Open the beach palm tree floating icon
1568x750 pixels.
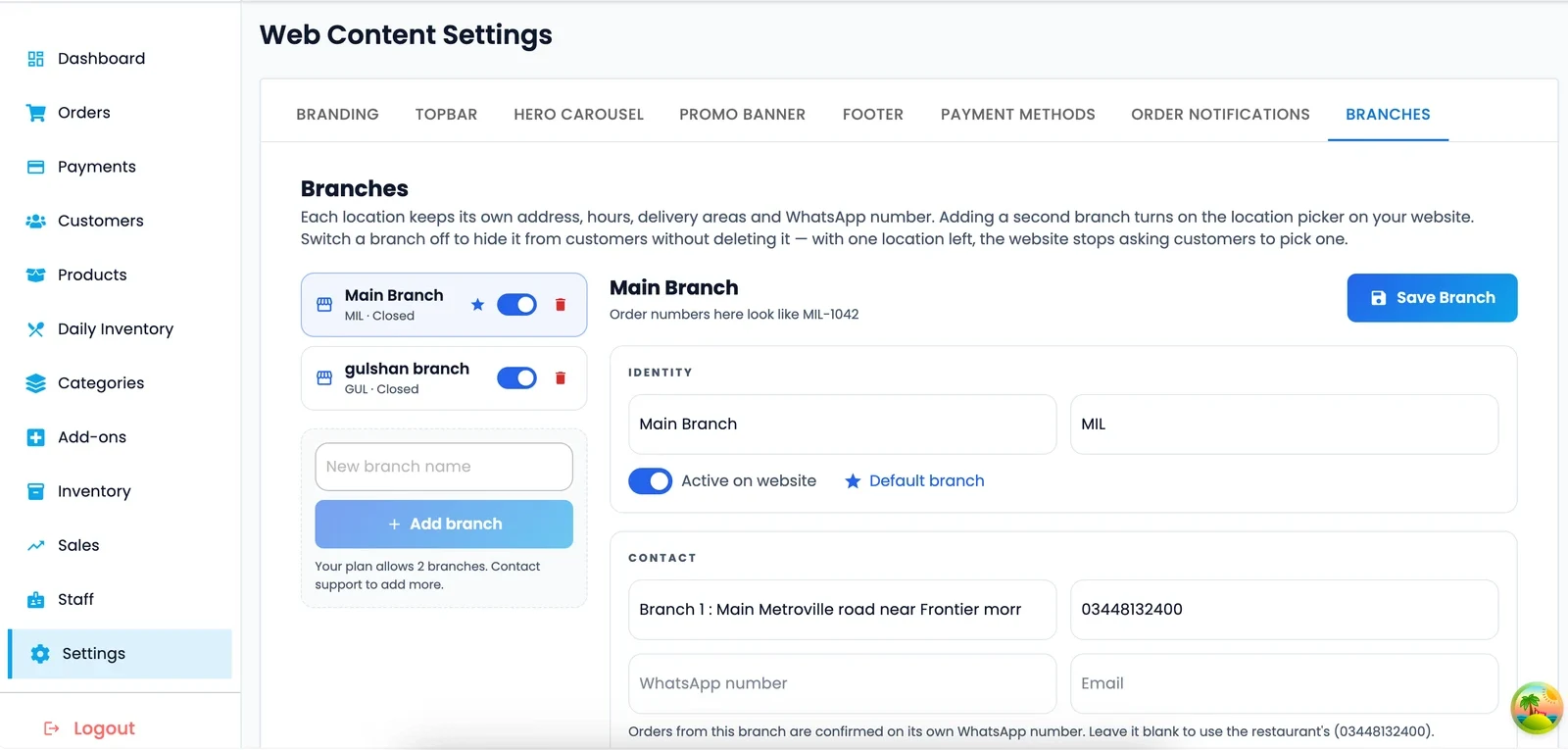pyautogui.click(x=1537, y=708)
